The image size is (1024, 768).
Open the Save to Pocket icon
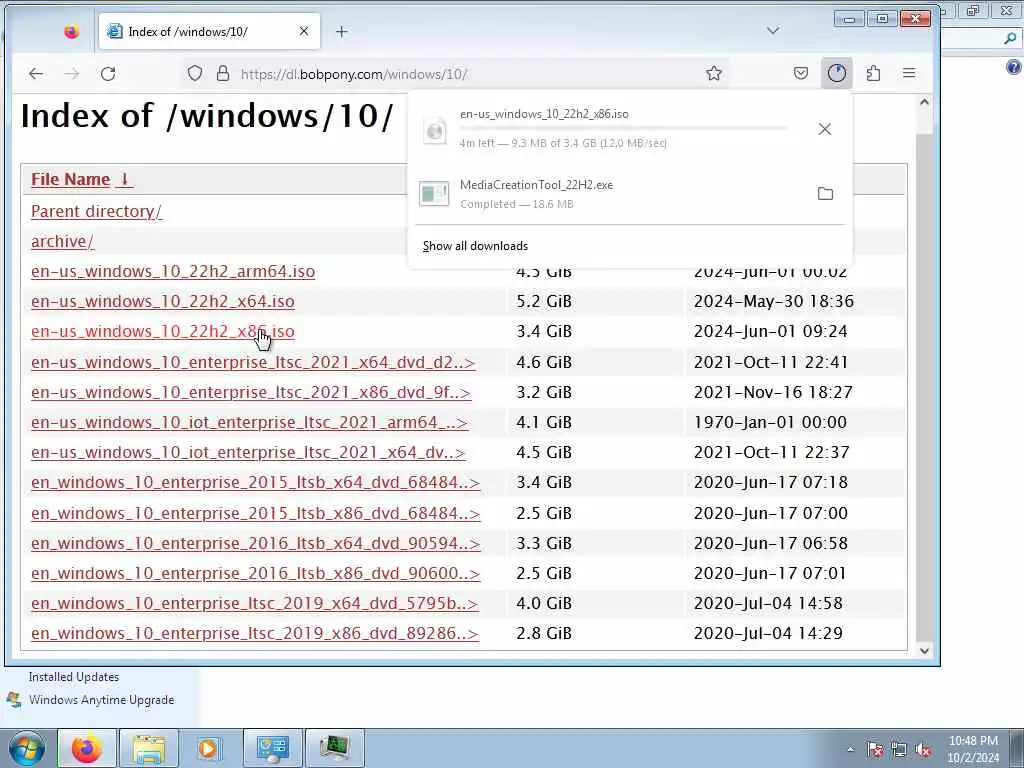coord(801,73)
